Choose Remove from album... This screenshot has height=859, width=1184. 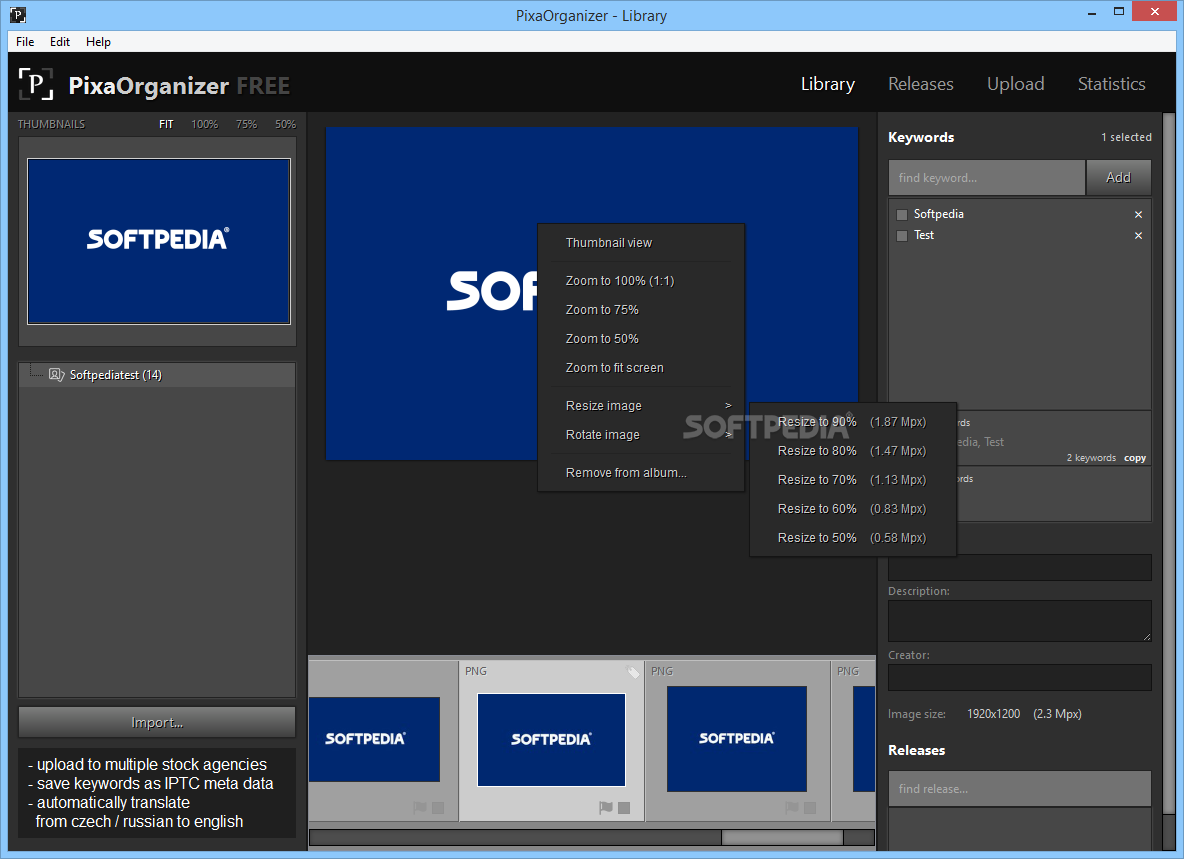coord(641,473)
